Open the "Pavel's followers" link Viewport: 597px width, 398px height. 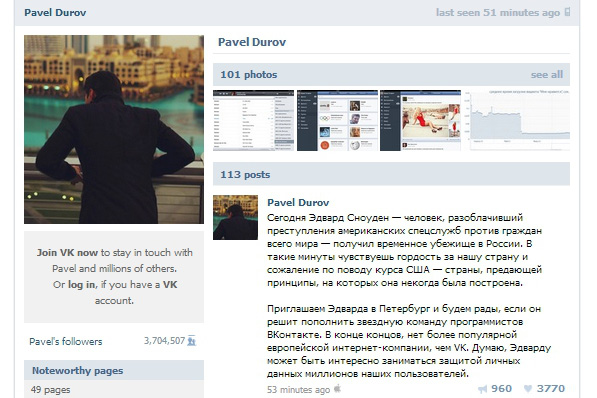66,341
